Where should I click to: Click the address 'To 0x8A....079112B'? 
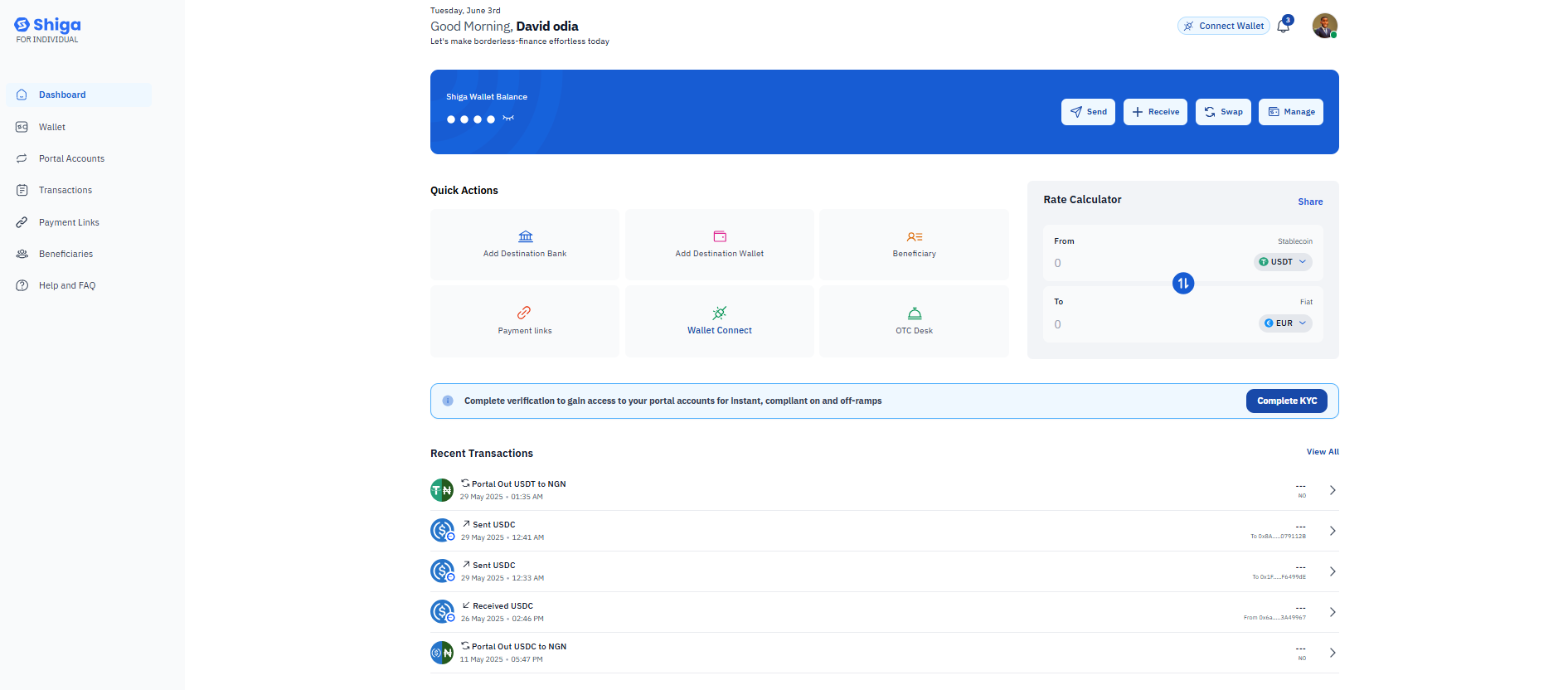(x=1278, y=537)
